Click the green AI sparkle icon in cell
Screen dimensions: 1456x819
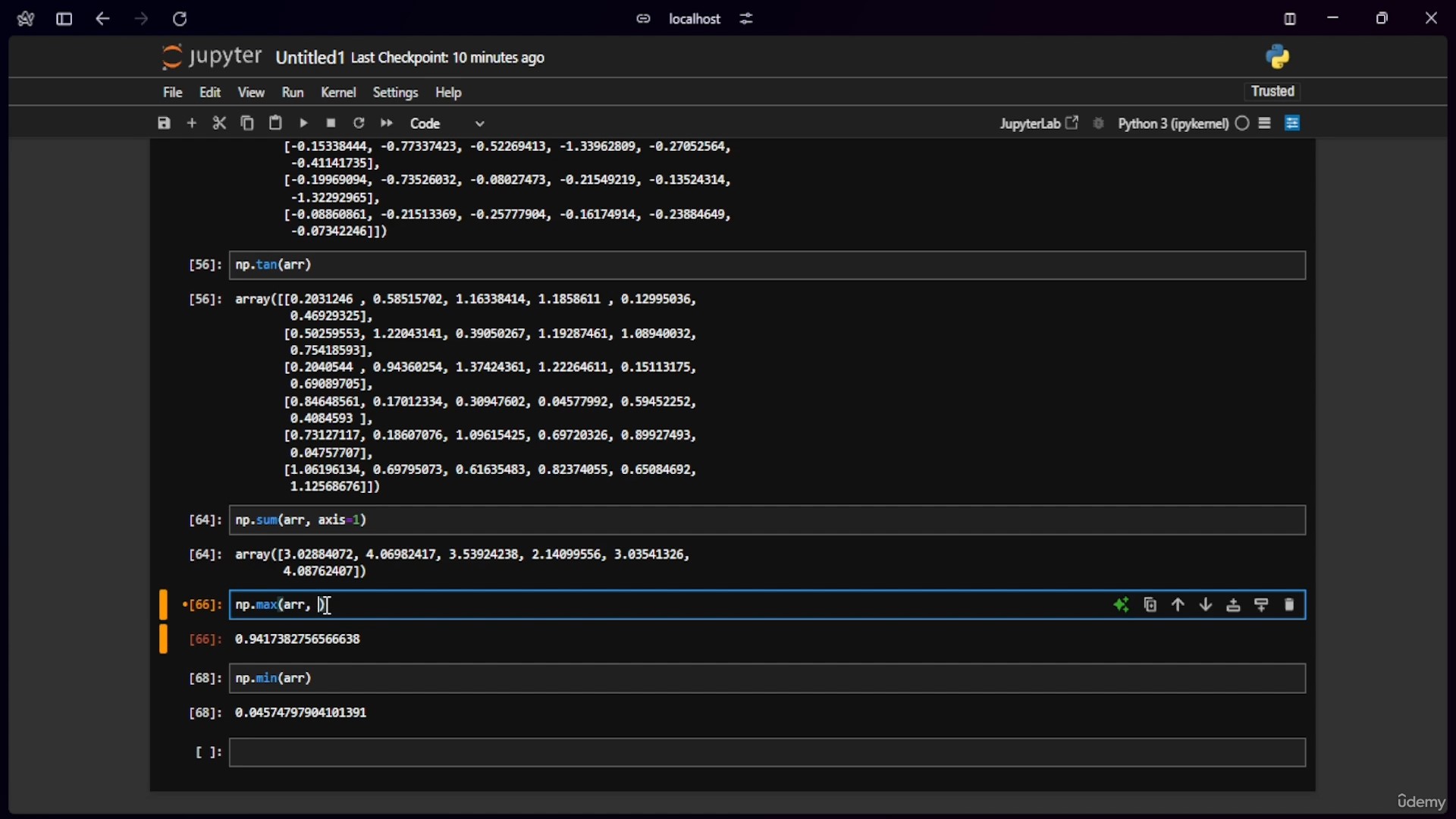[x=1122, y=605]
